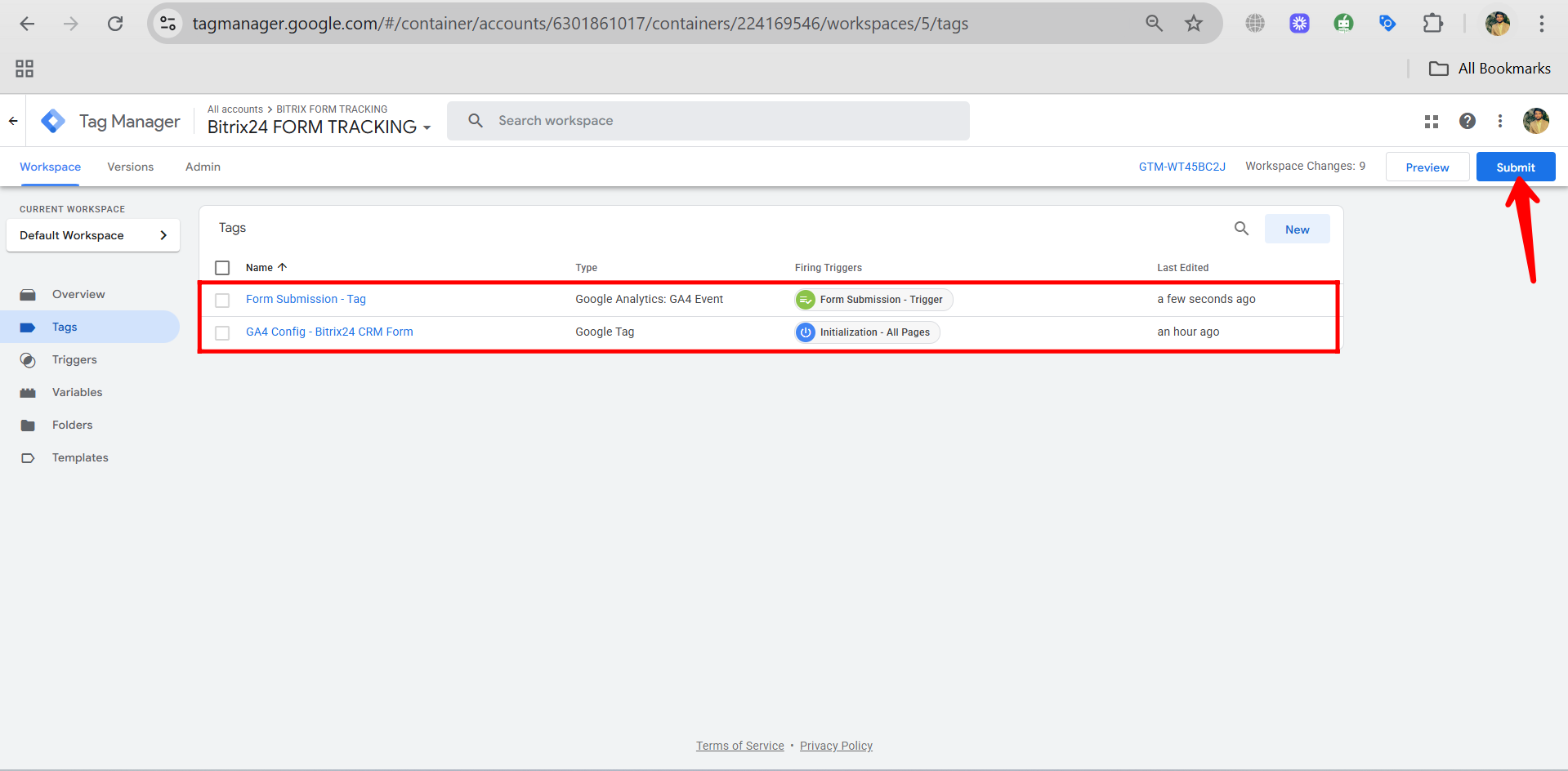This screenshot has width=1568, height=771.
Task: Open the purple snowflake extension icon
Action: click(x=1299, y=24)
